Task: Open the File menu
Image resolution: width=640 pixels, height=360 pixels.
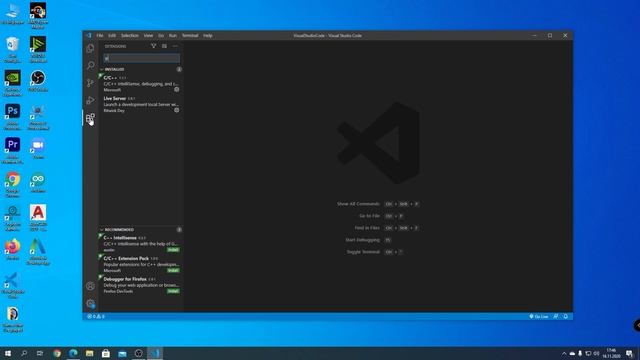Action: point(100,36)
